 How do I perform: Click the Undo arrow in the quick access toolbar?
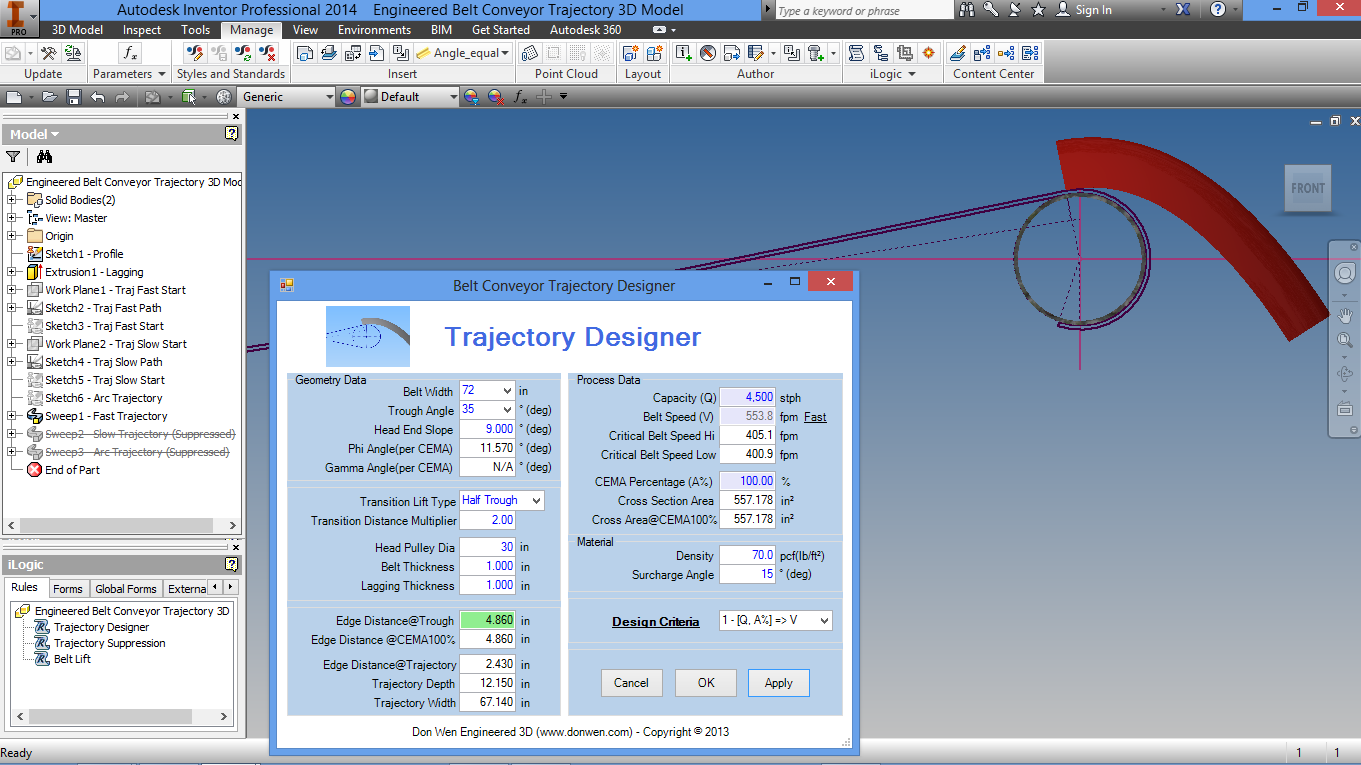coord(97,97)
